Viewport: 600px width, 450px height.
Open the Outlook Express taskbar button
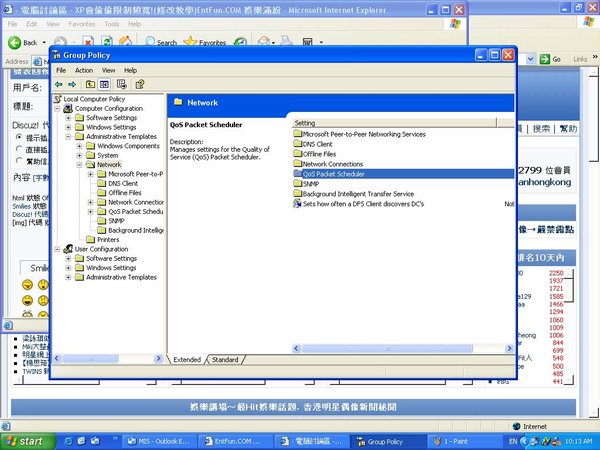coord(161,442)
